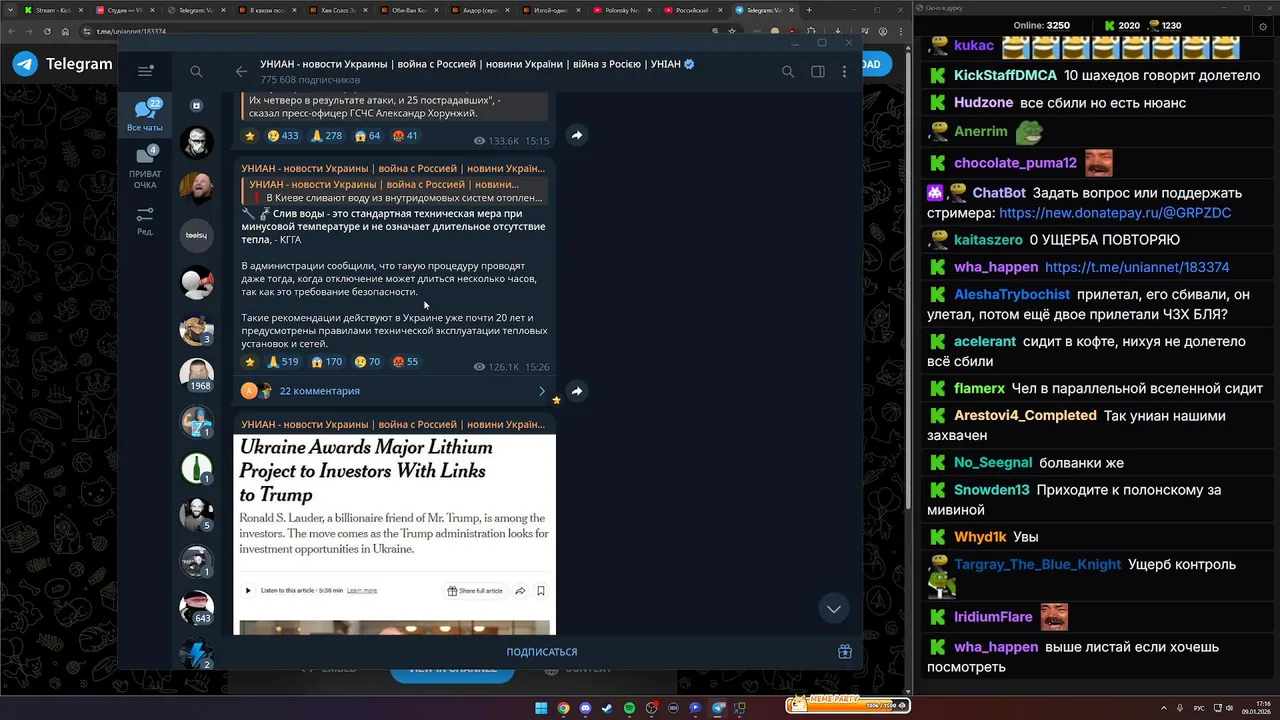Open the toolsy chat avatar

(197, 235)
